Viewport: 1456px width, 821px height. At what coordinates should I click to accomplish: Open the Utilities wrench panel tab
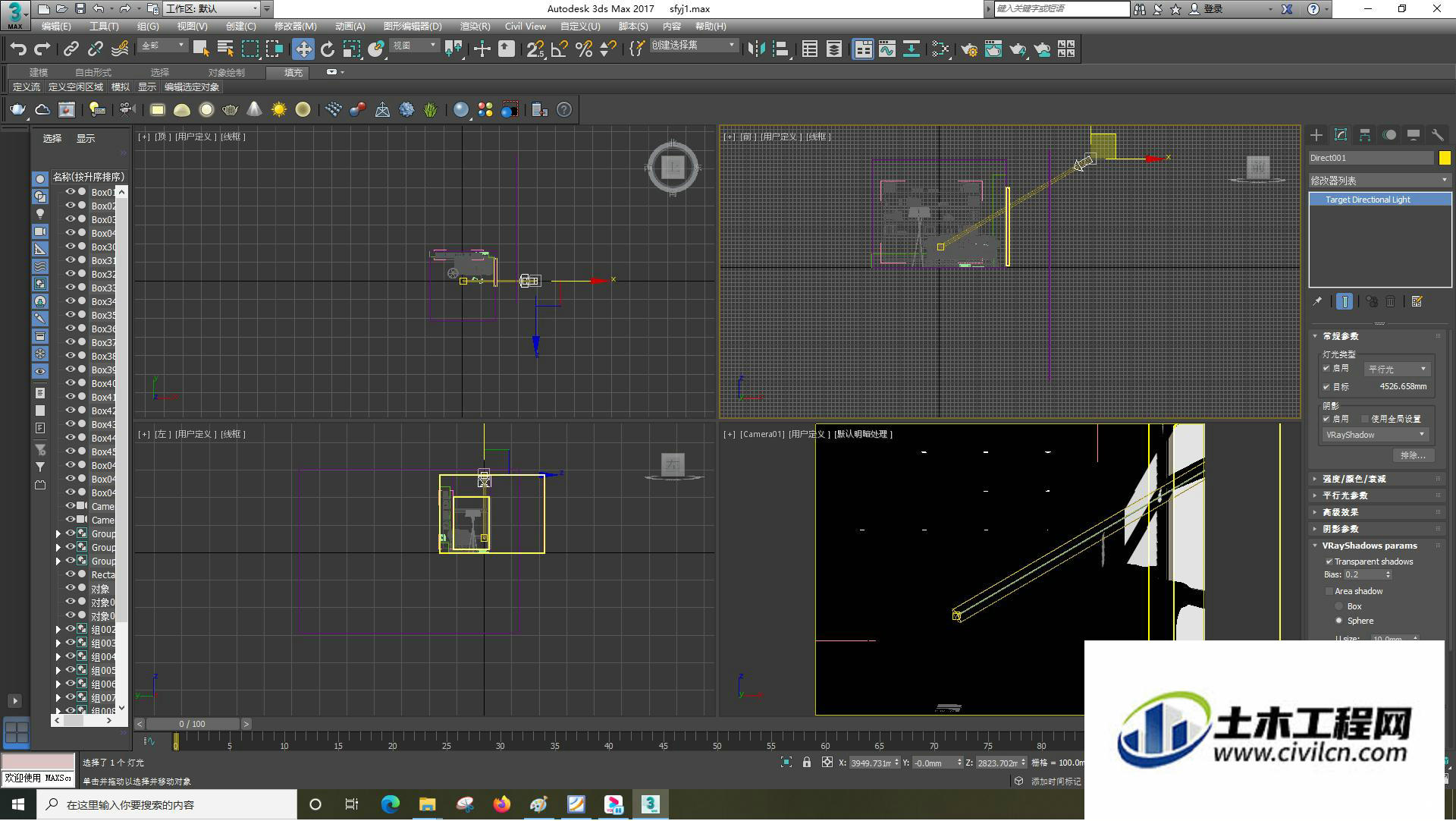click(1438, 135)
